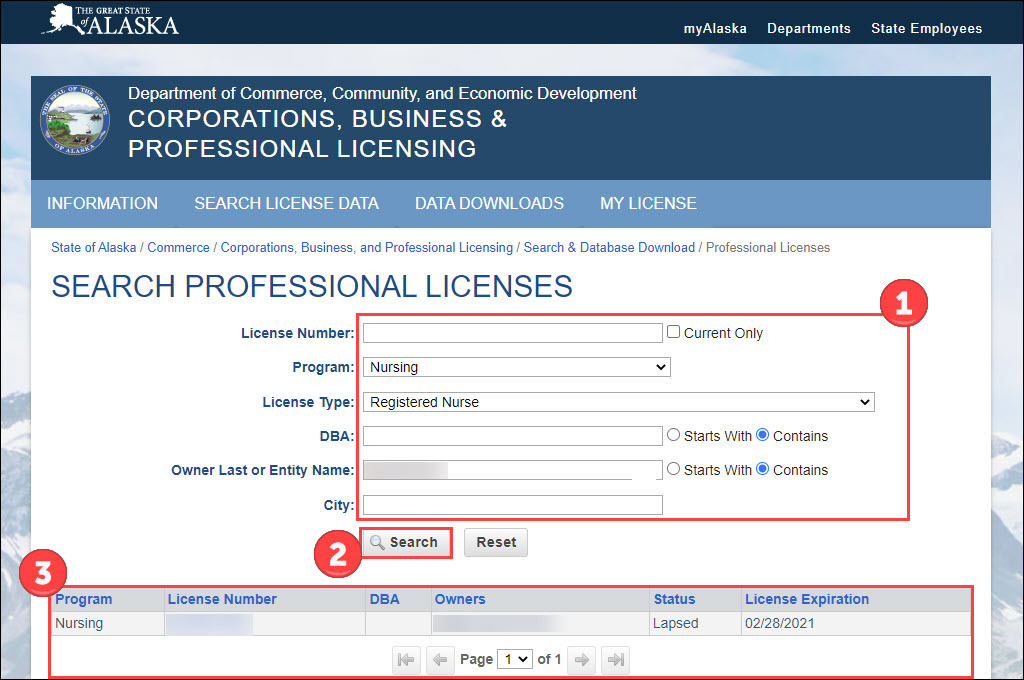Viewport: 1024px width, 680px height.
Task: Focus the City input field
Action: pos(513,505)
